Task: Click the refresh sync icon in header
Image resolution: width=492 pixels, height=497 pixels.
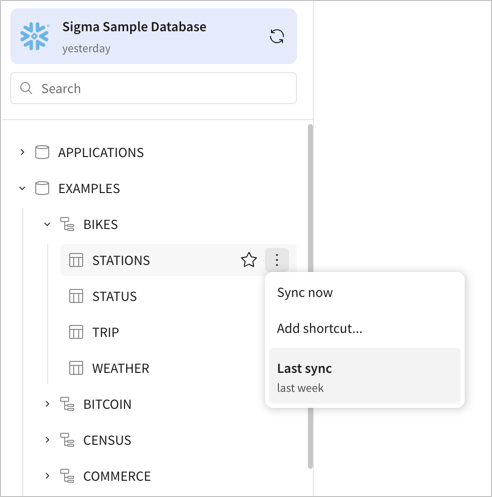Action: pyautogui.click(x=277, y=36)
